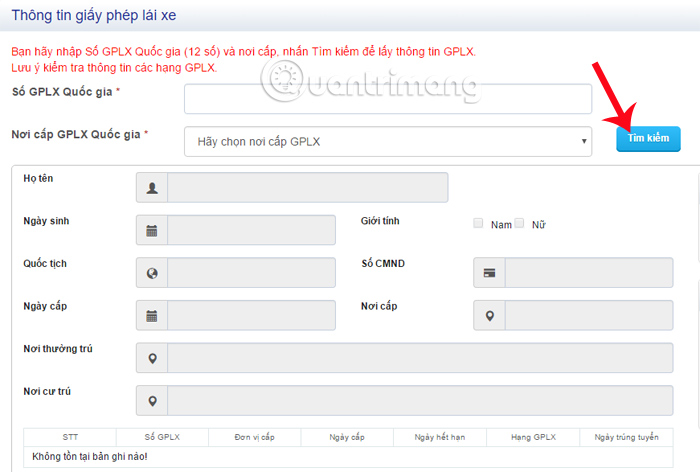The image size is (700, 472).
Task: Click the Số GPLX column header
Action: 162,437
